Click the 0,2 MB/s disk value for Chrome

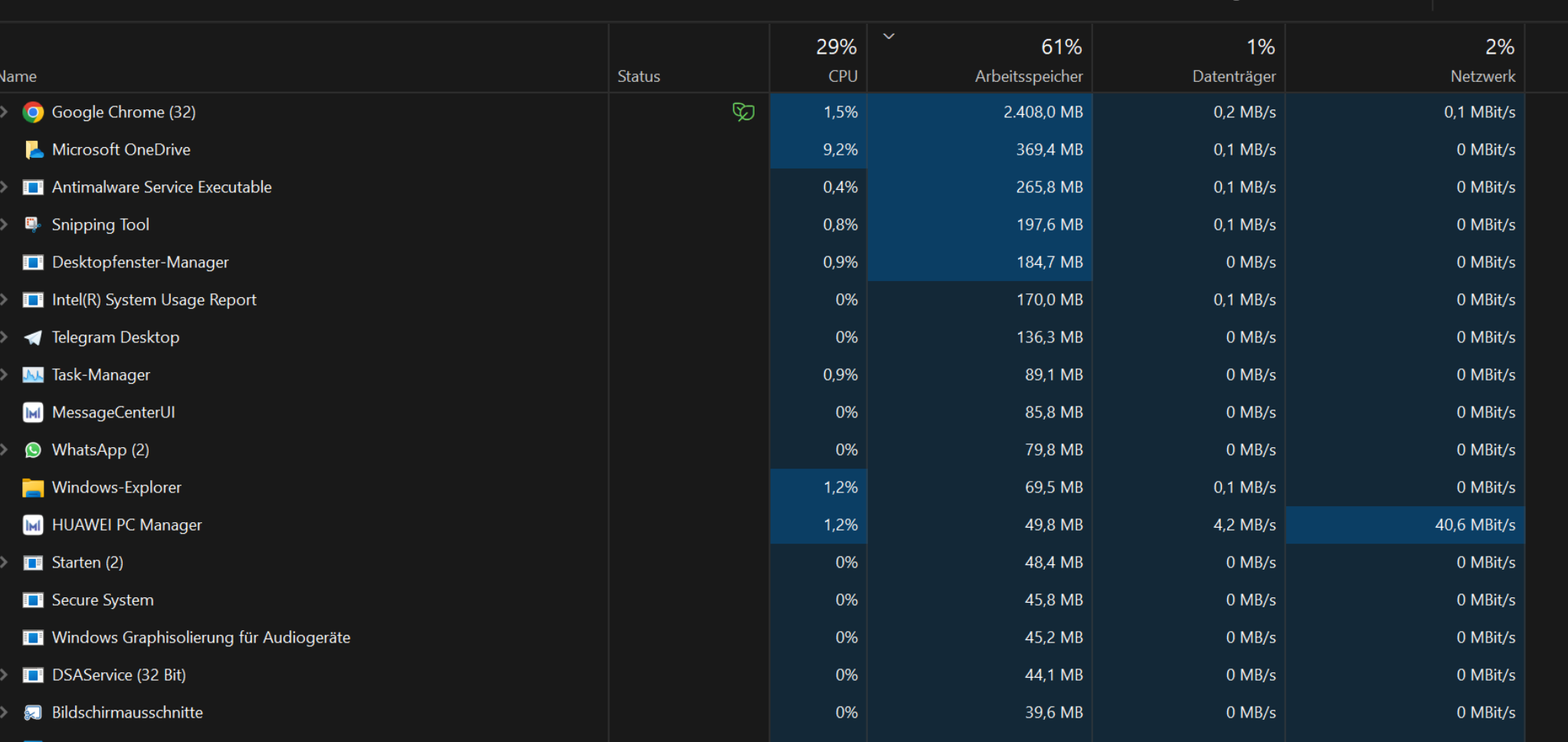coord(1245,112)
